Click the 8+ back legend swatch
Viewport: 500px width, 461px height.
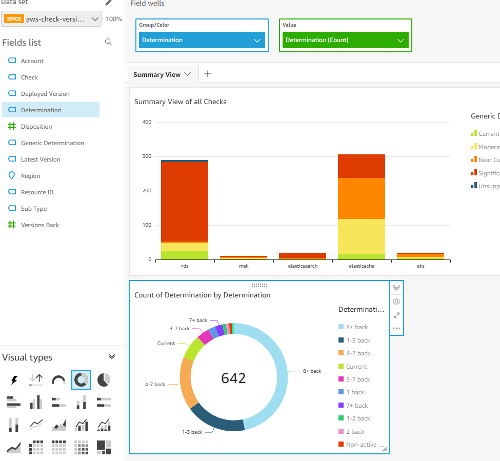(341, 327)
